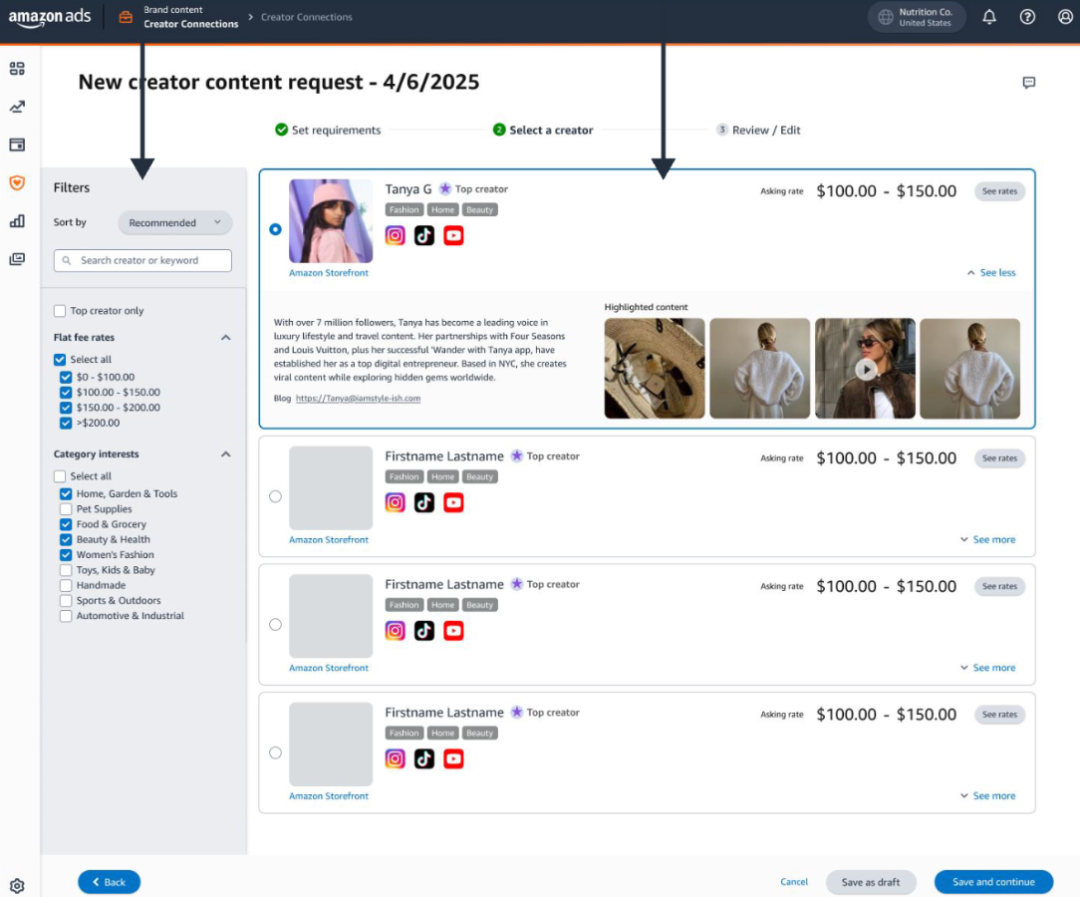Image resolution: width=1080 pixels, height=897 pixels.
Task: Click the Back button
Action: 109,882
